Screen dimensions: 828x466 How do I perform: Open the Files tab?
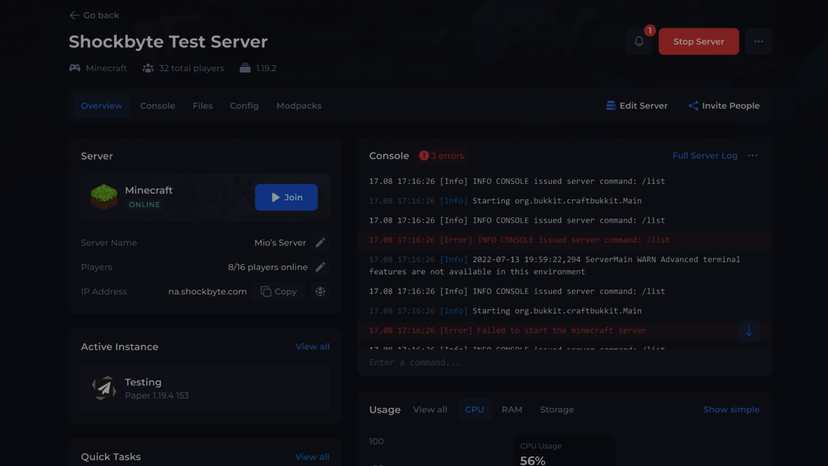click(202, 106)
